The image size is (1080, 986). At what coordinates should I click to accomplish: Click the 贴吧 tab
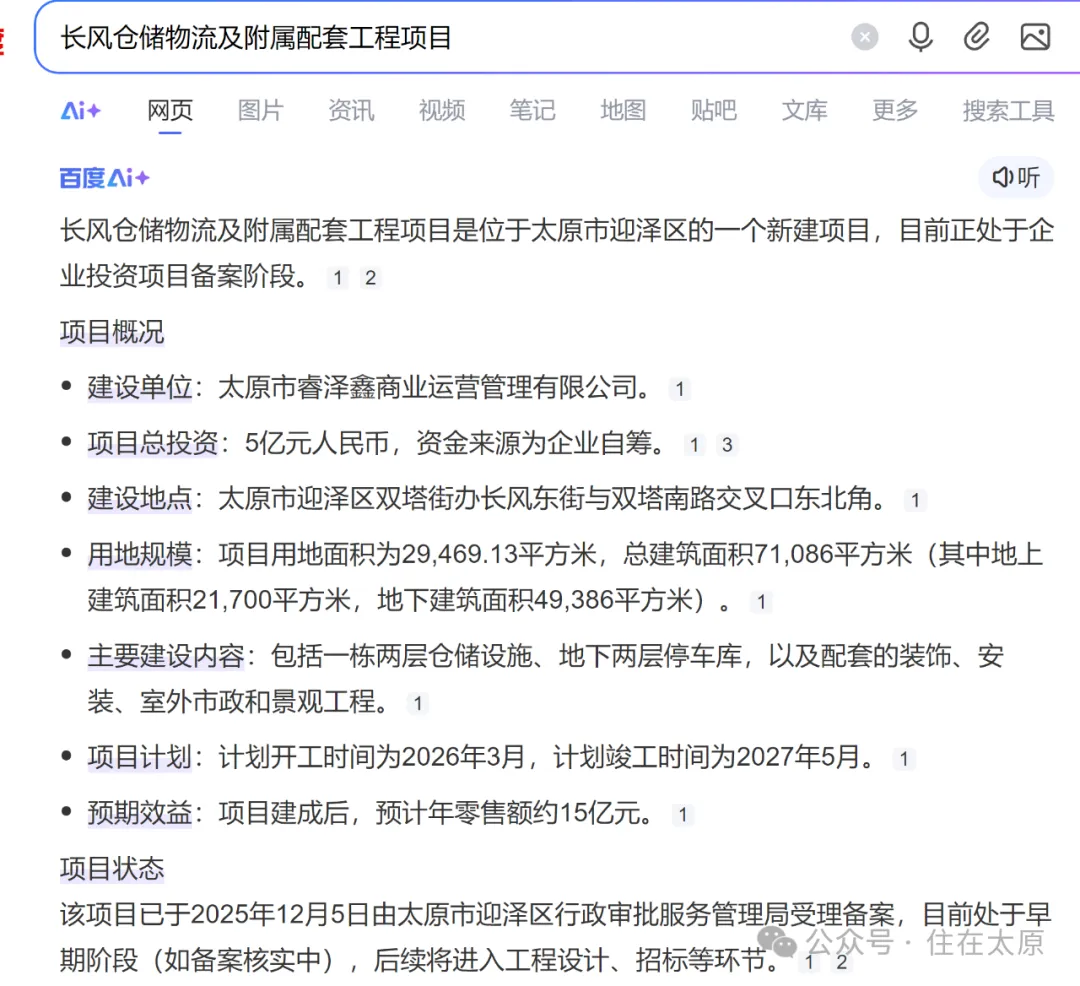[714, 111]
